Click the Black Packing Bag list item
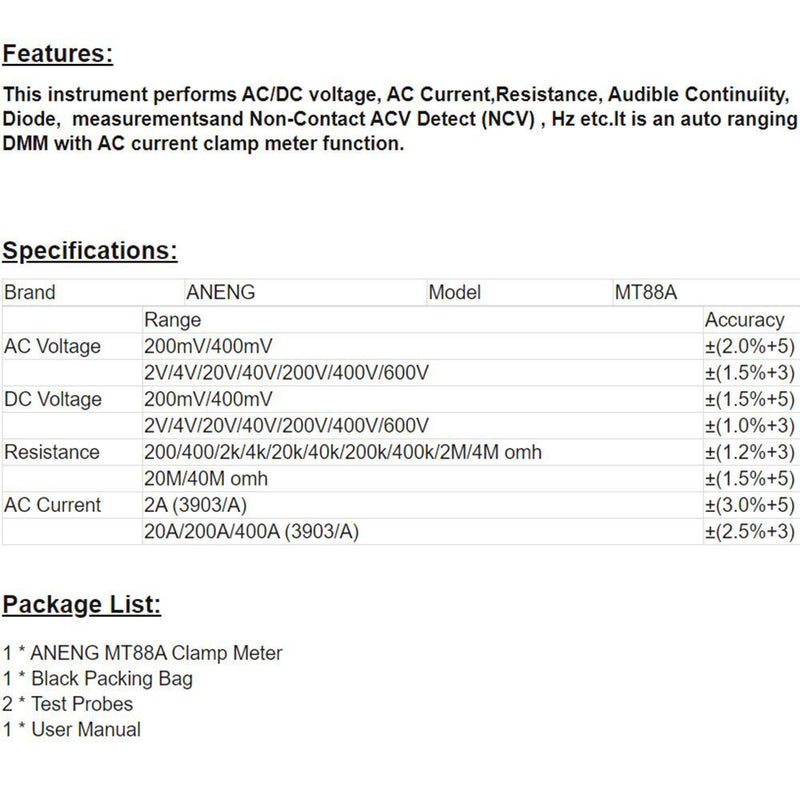Viewport: 800px width, 800px height. tap(98, 679)
